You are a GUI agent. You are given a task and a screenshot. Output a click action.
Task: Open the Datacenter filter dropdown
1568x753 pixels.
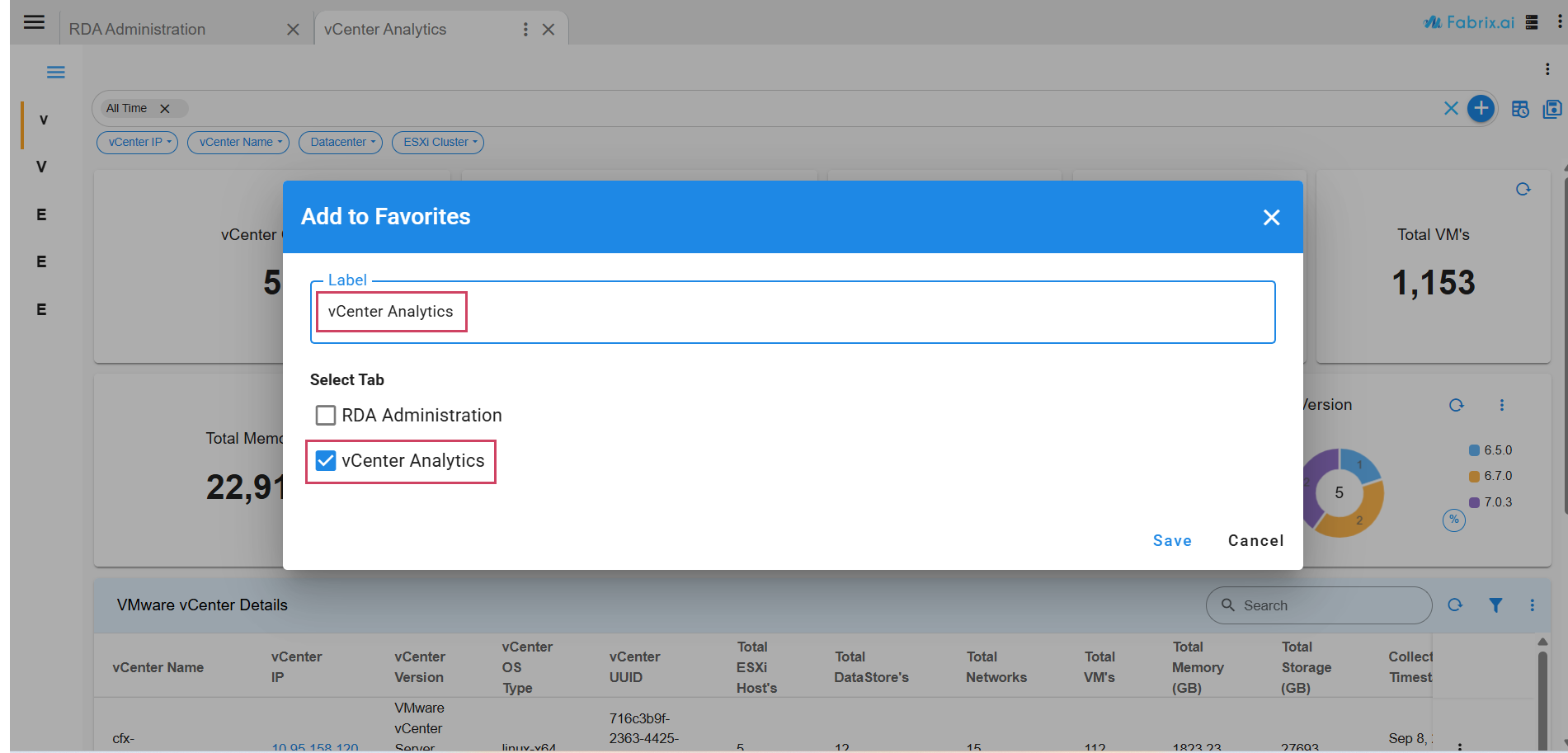(340, 142)
